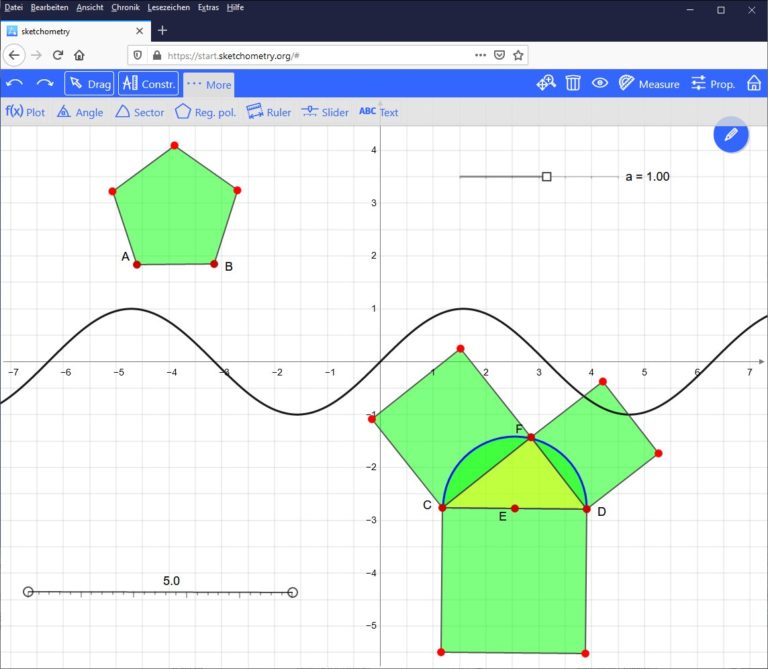Click the redo arrow in the toolbar

tap(45, 84)
